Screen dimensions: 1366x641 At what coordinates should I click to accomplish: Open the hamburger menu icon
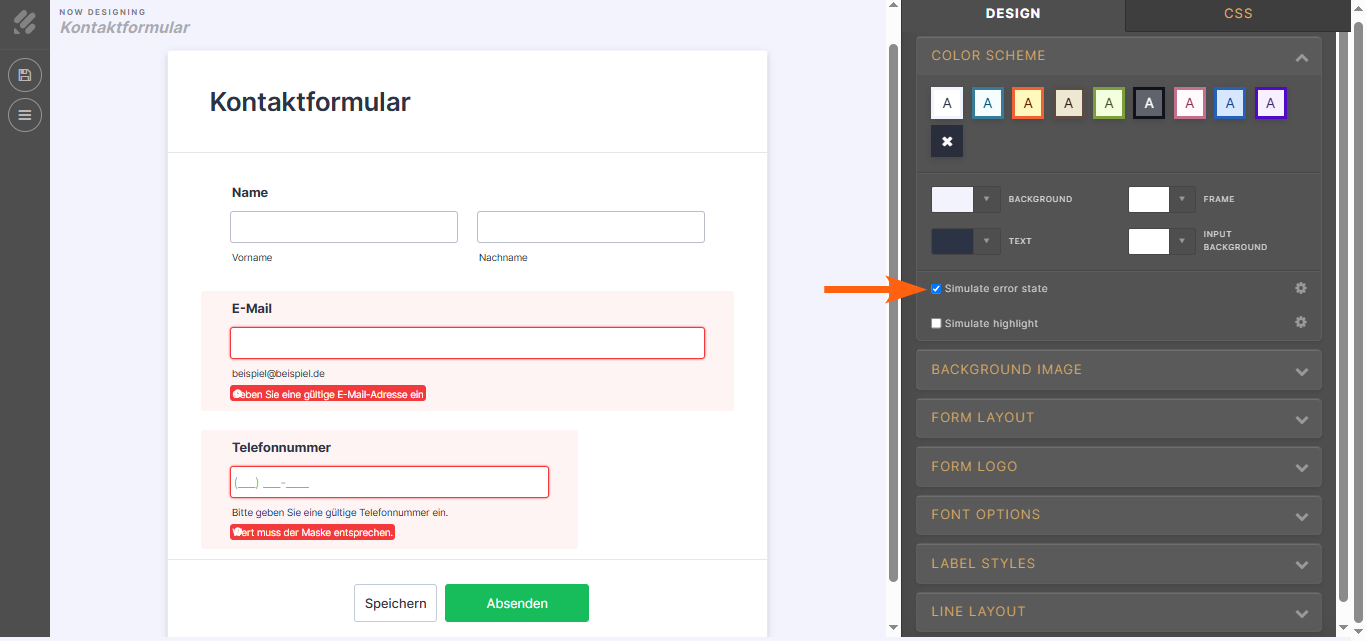(x=25, y=115)
